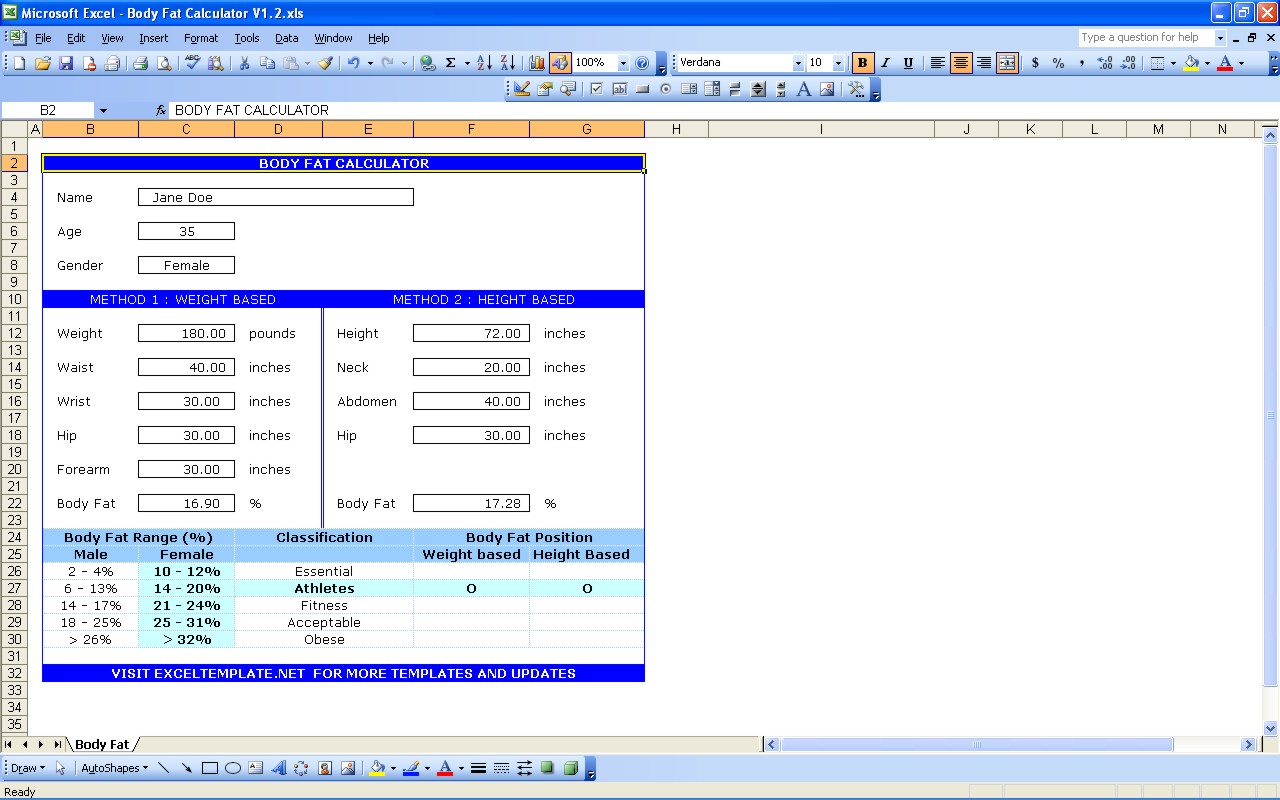The image size is (1280, 800).
Task: Insert a Check Box form control
Action: click(x=597, y=89)
